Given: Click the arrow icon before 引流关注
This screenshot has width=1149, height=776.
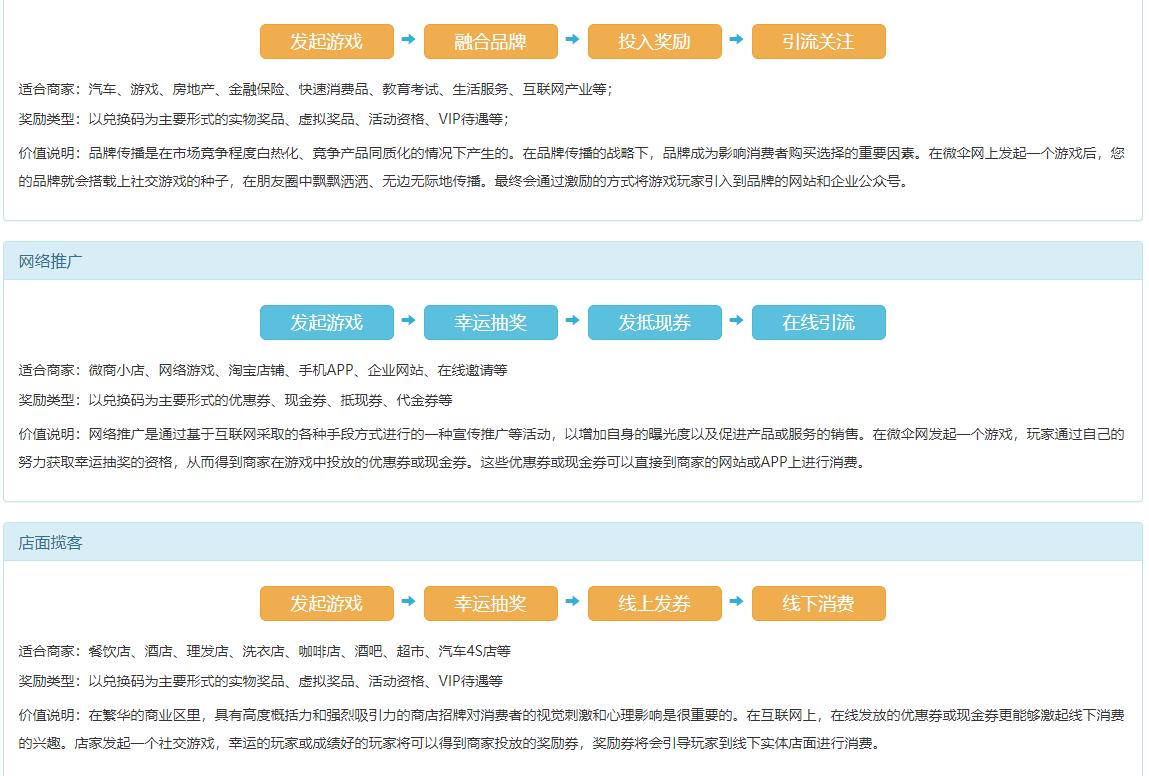Looking at the screenshot, I should coord(737,41).
